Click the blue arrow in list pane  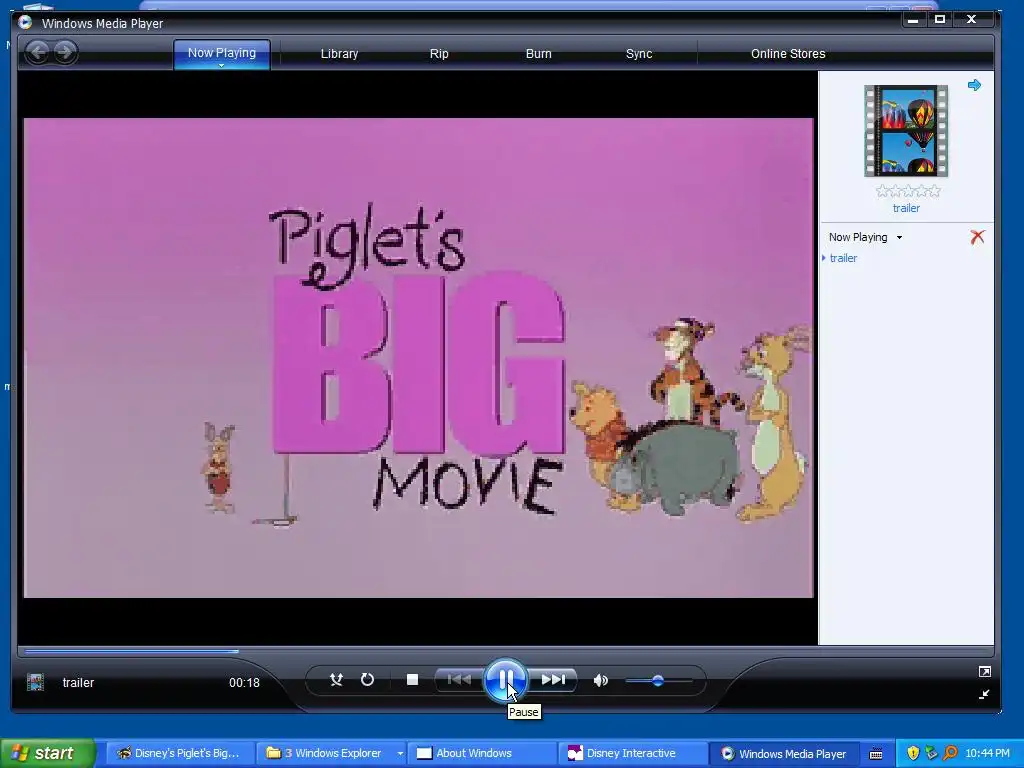click(974, 85)
